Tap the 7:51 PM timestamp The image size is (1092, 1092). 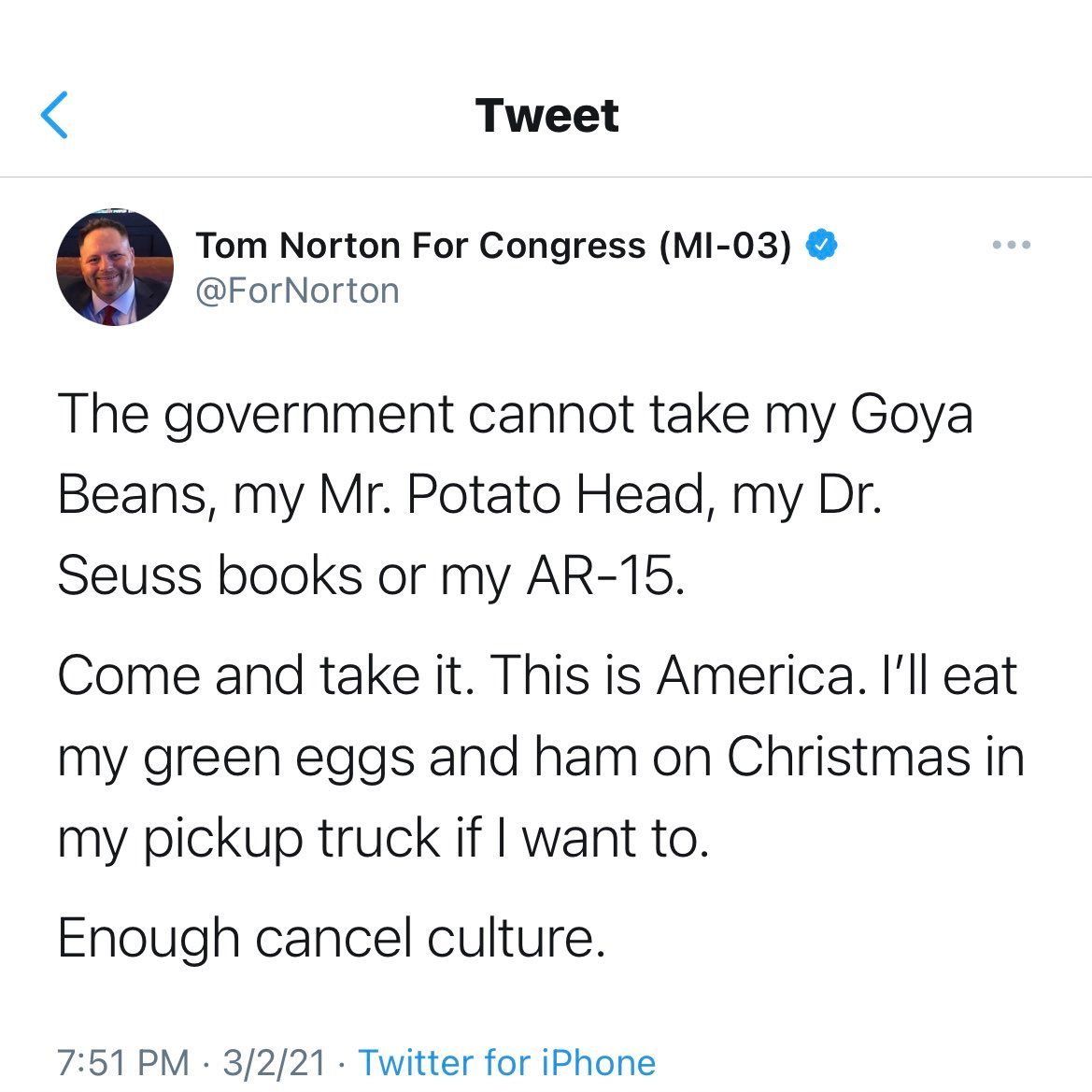point(123,1063)
